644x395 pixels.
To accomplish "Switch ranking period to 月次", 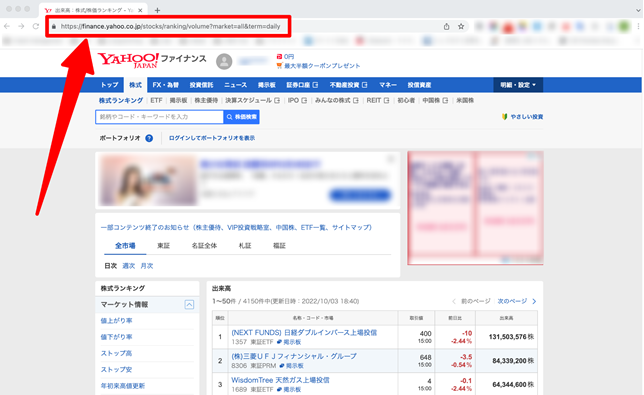I will coord(147,266).
